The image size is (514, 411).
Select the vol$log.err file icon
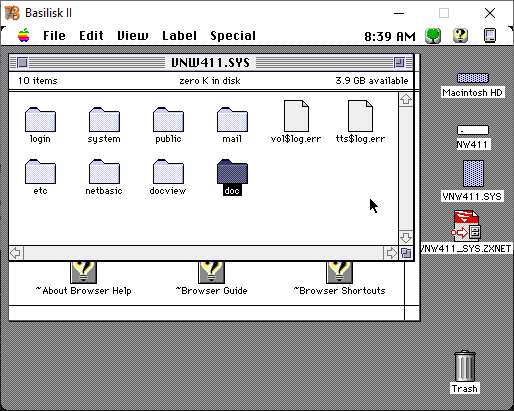(x=296, y=116)
